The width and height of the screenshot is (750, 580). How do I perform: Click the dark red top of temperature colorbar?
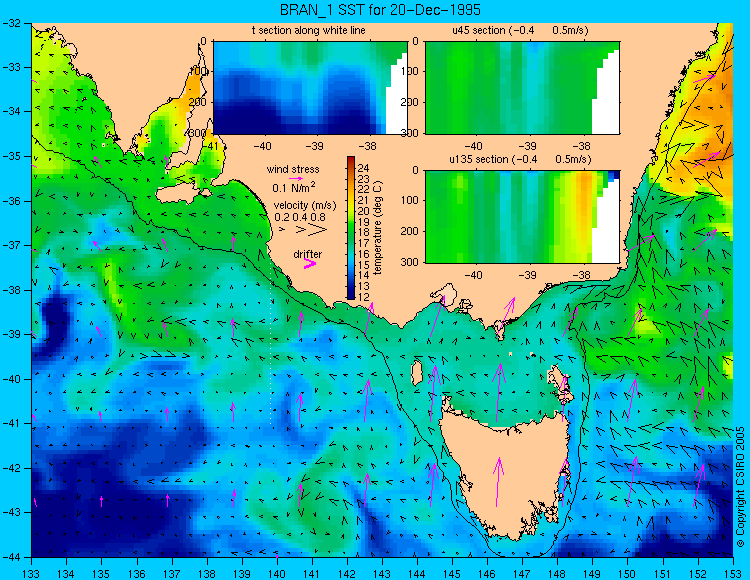tap(351, 160)
